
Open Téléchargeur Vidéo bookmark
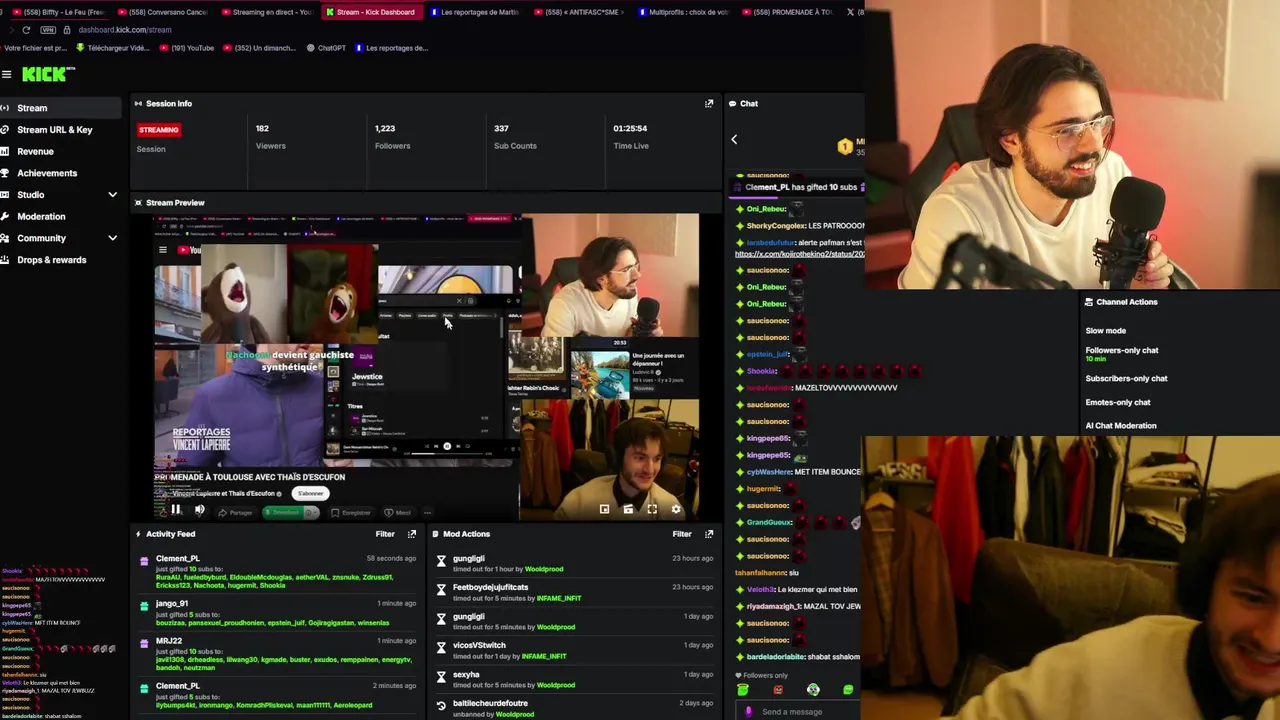click(112, 48)
